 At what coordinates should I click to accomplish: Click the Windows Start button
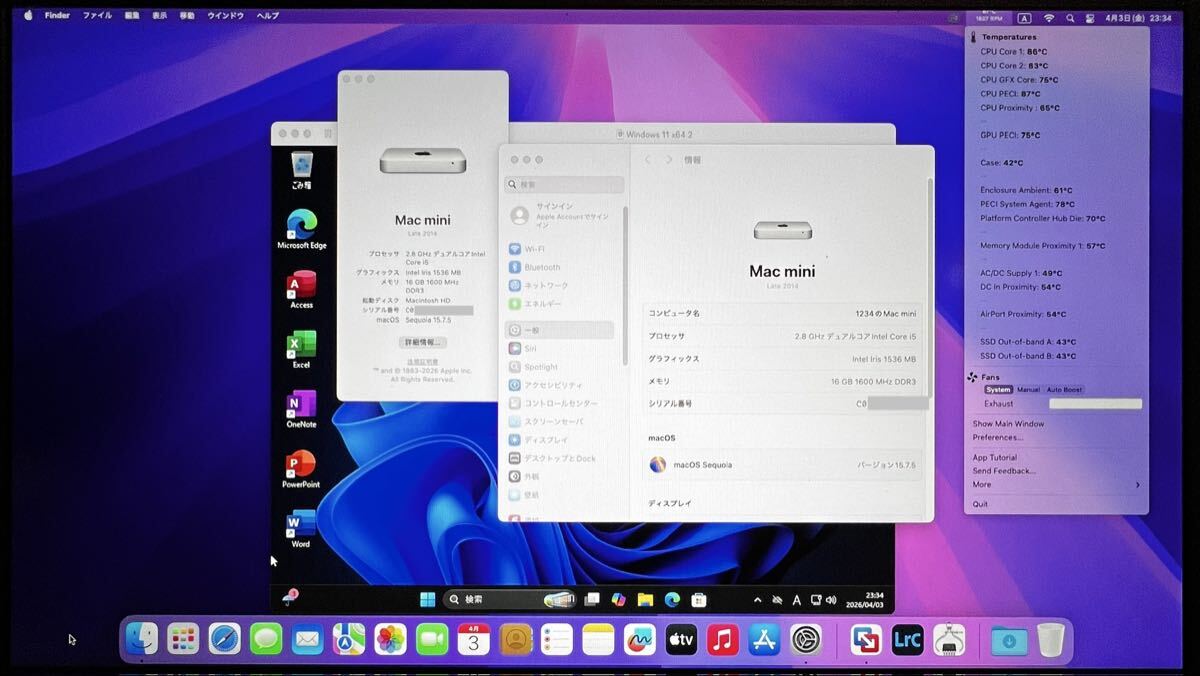[427, 599]
